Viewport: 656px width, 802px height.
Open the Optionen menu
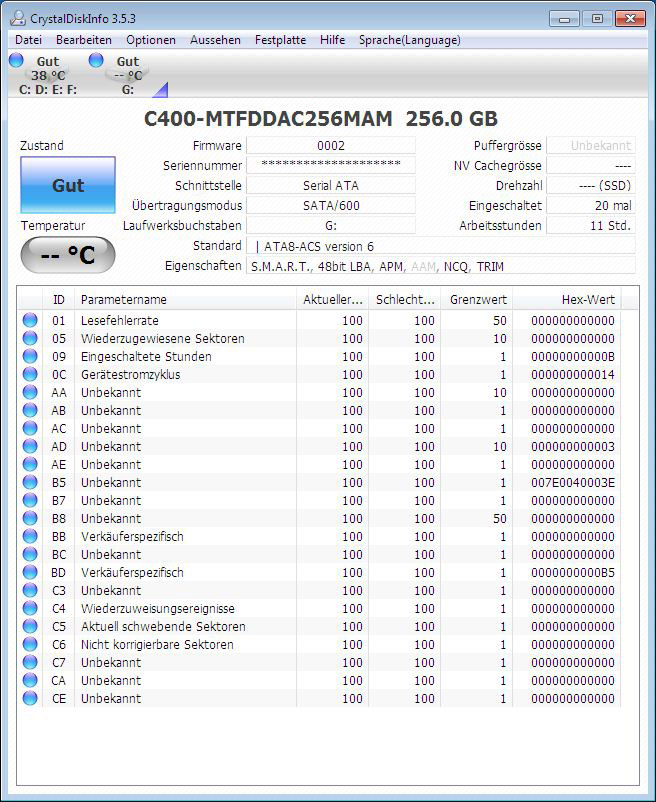151,40
